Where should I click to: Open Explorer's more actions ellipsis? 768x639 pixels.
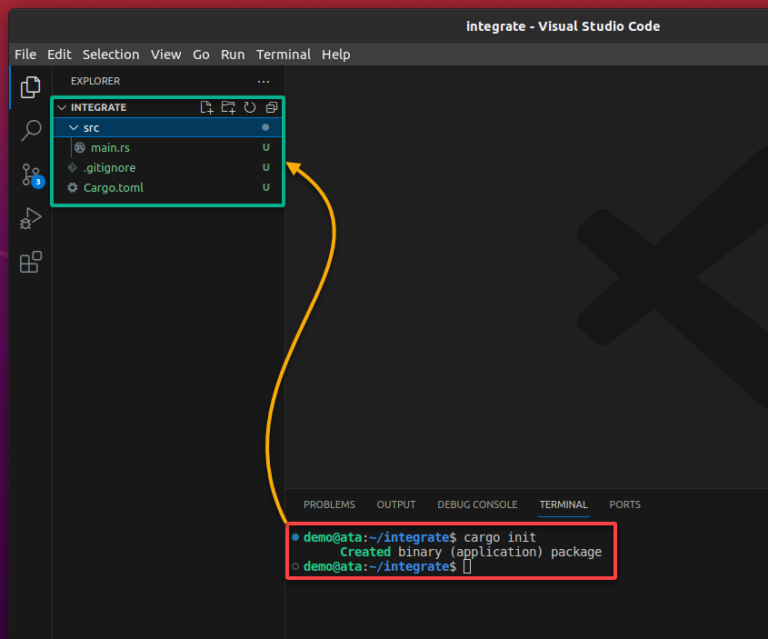(x=263, y=81)
